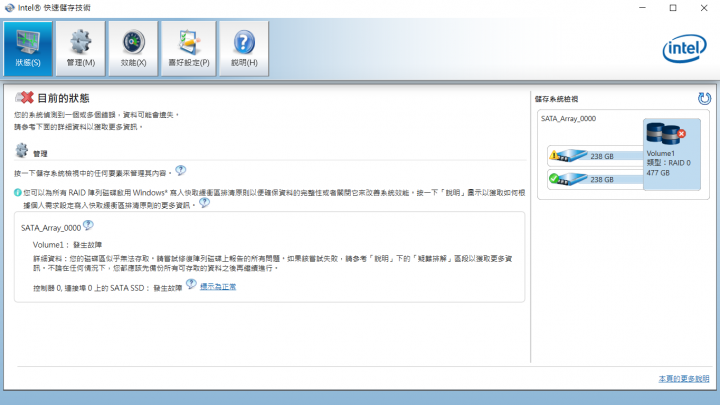Click the 標示為正常 mark as normal link
Image resolution: width=720 pixels, height=405 pixels.
218,287
